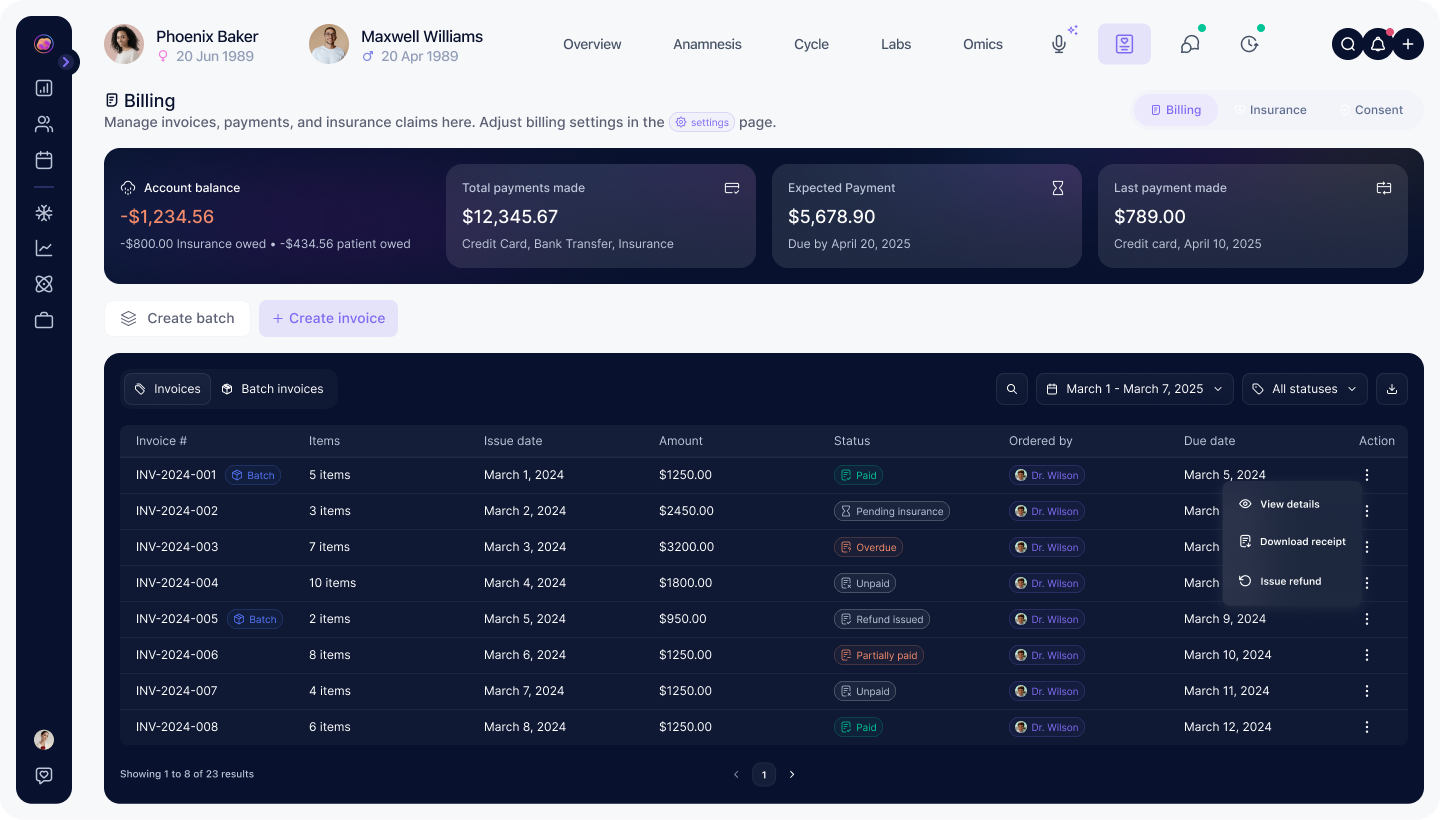Click the export download icon near status filter
The image size is (1440, 820).
[x=1392, y=389]
